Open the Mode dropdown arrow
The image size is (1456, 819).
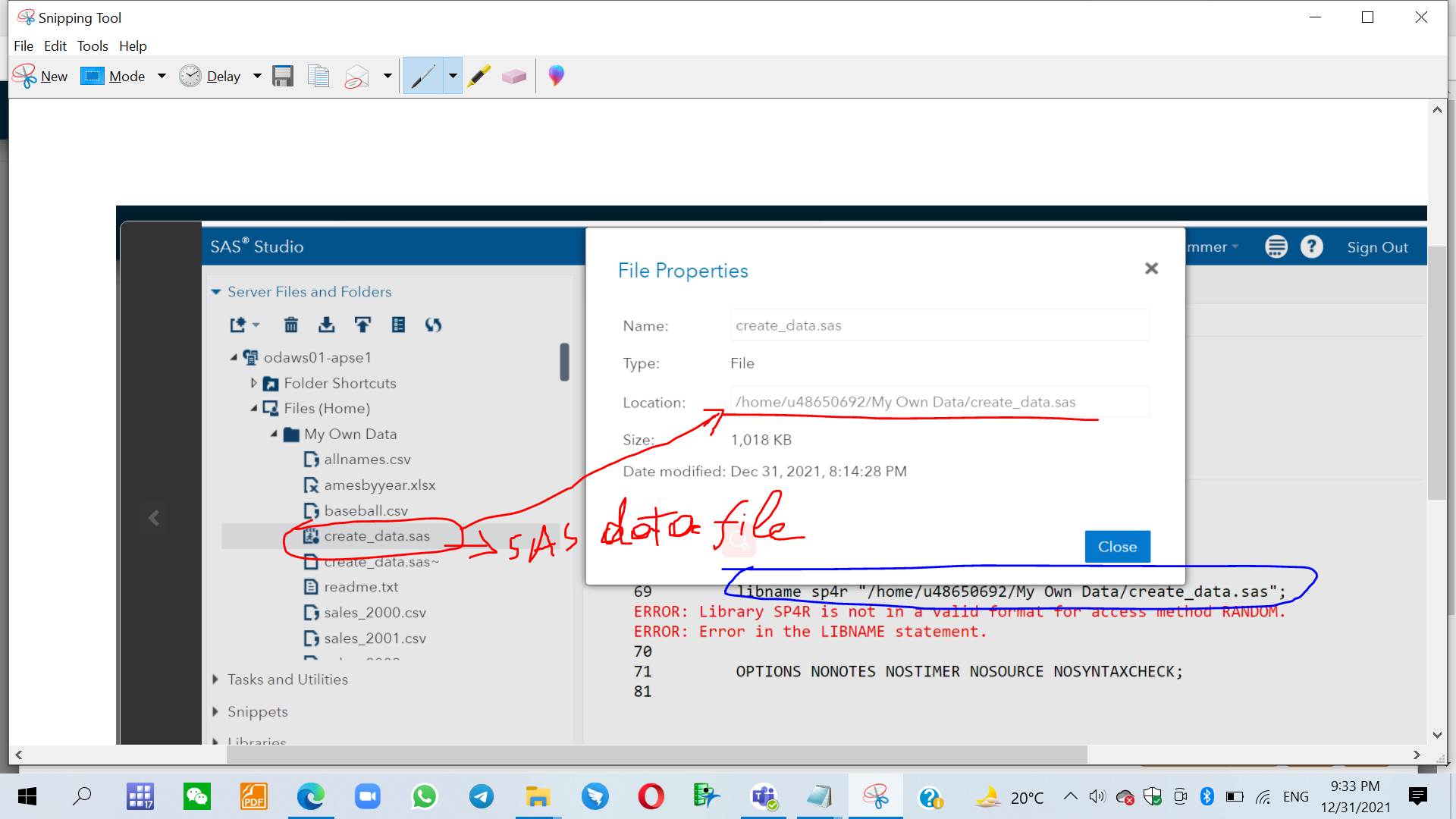(x=162, y=76)
